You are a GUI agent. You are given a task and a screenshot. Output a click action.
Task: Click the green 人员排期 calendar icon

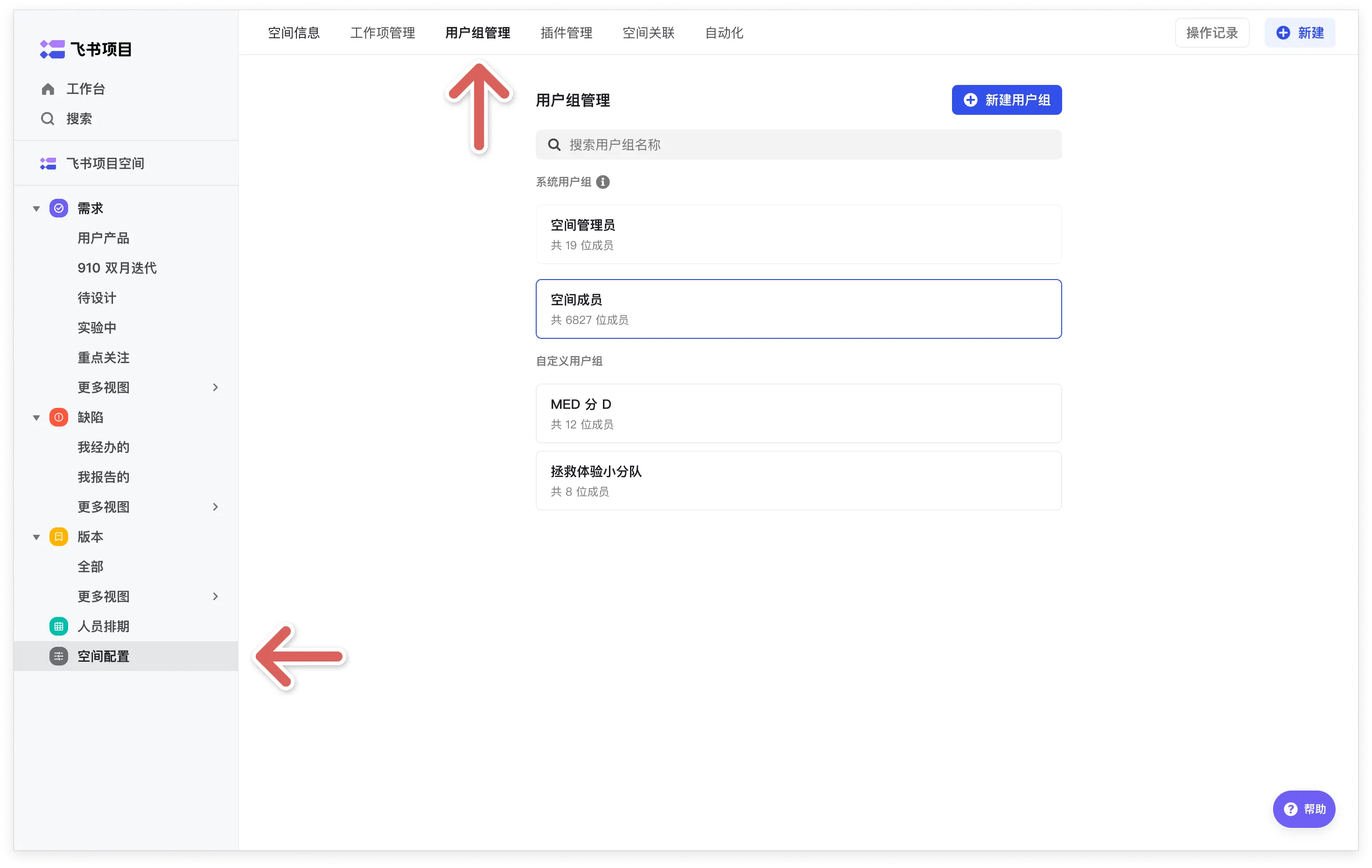point(59,626)
